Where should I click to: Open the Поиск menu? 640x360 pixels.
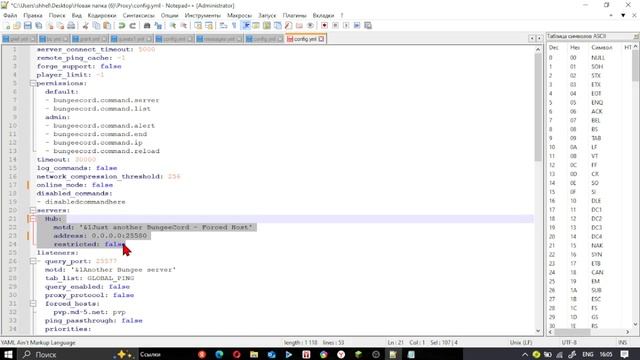click(x=57, y=16)
